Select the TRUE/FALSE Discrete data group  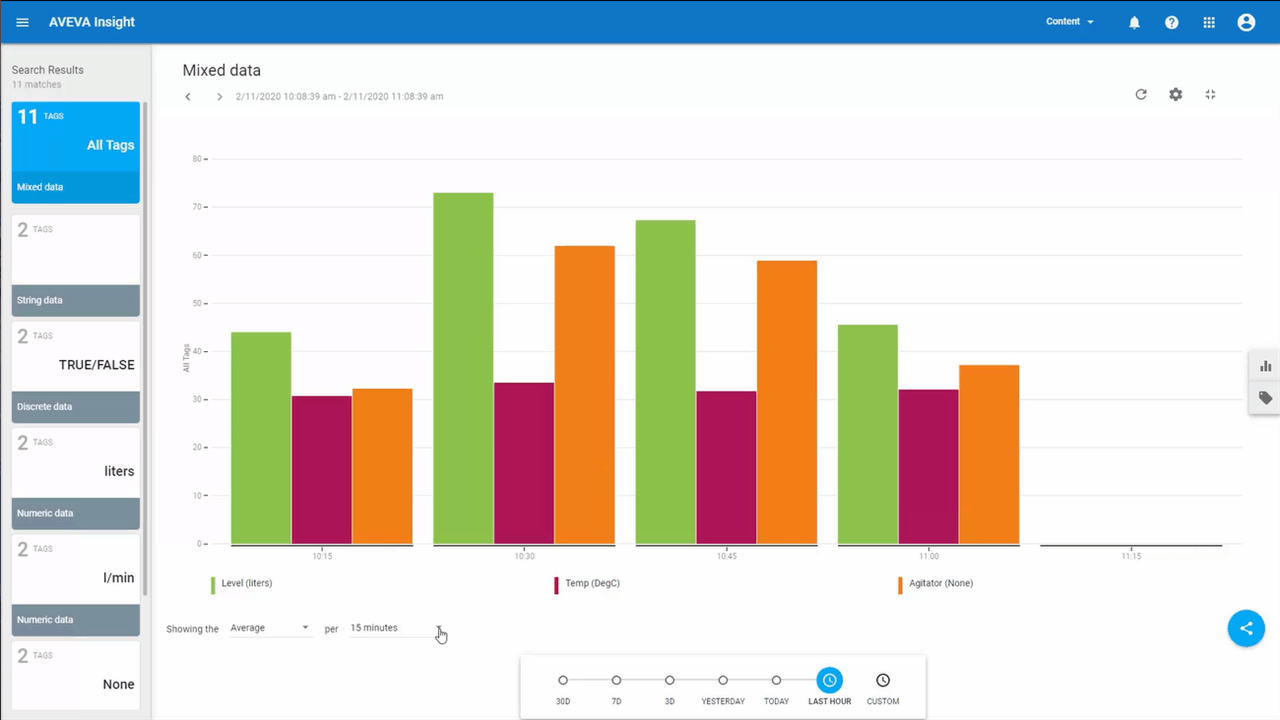[75, 370]
